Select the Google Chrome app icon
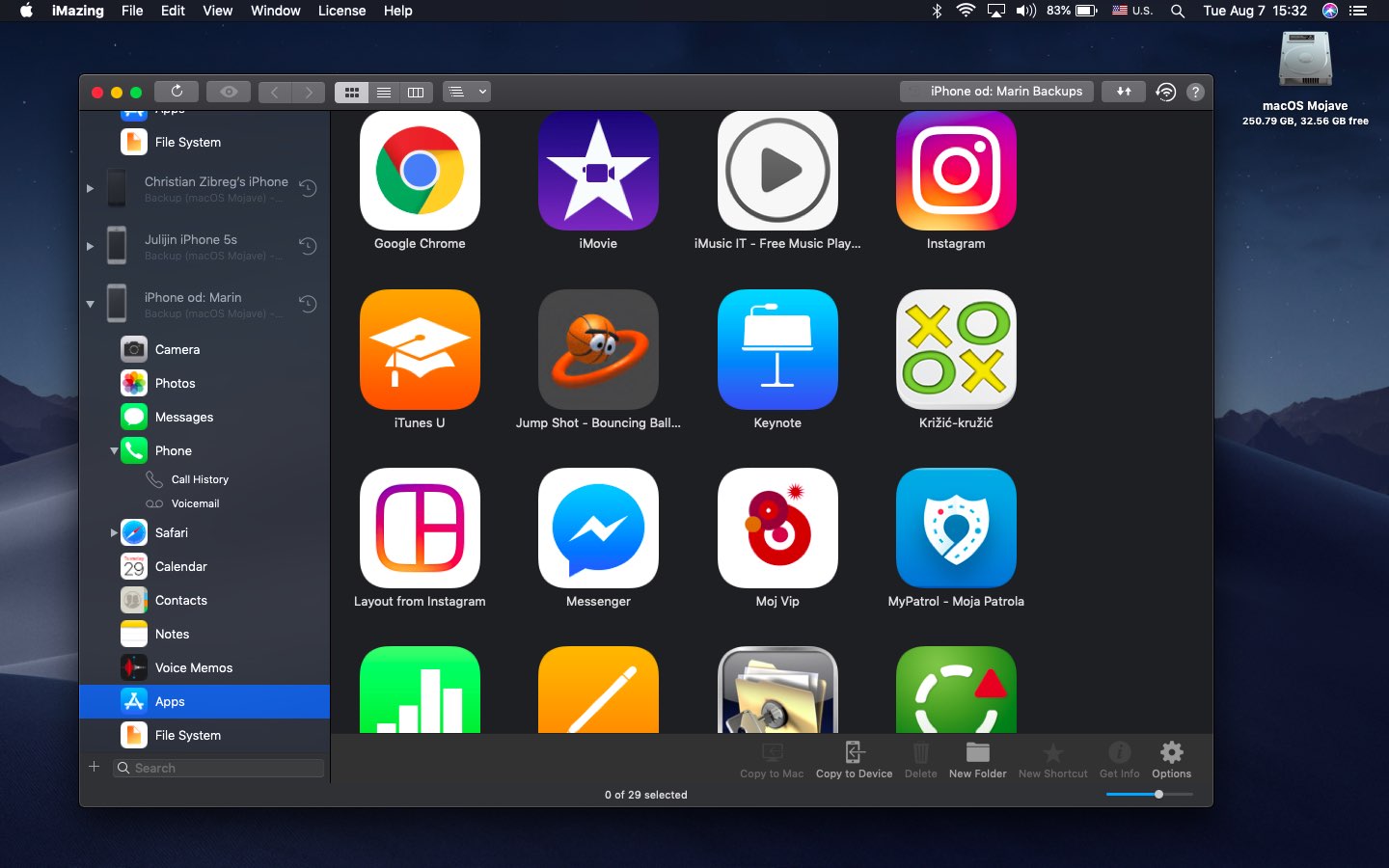Screen dimensions: 1389x868 point(420,172)
